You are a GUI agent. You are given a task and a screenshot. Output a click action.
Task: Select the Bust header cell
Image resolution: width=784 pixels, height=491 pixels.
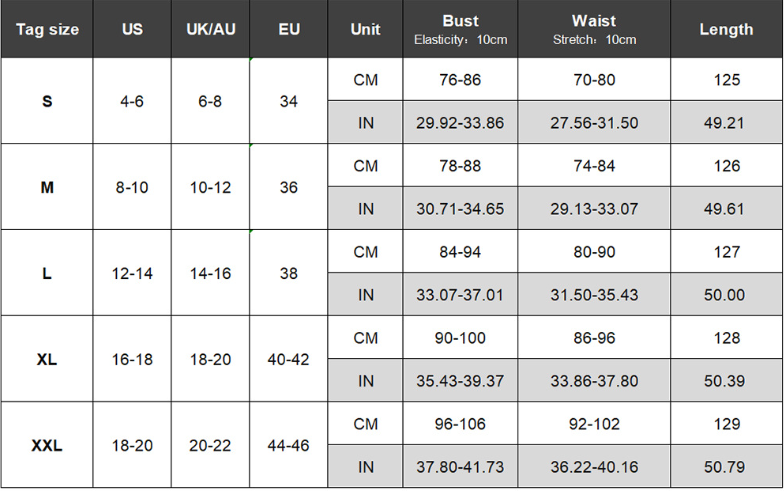tap(460, 29)
